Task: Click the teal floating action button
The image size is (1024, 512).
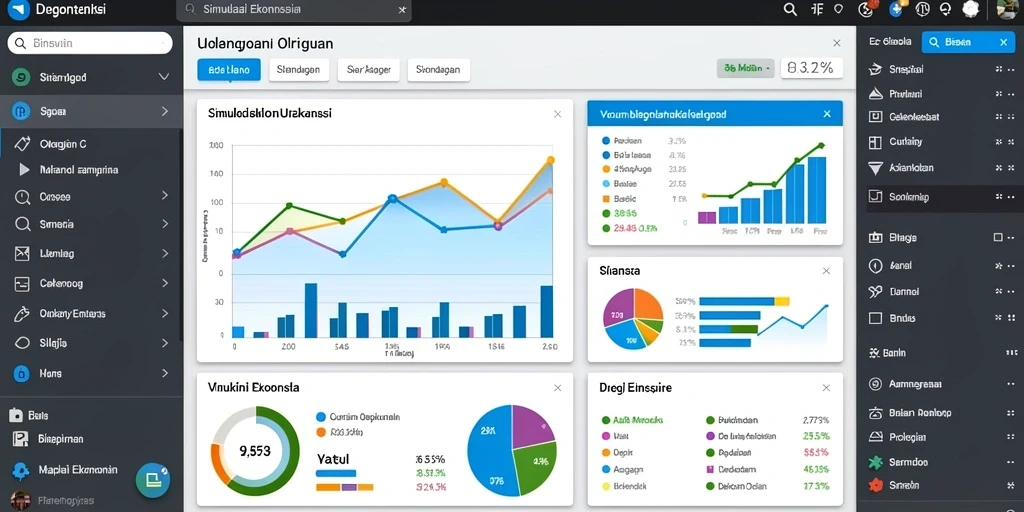Action: (153, 481)
